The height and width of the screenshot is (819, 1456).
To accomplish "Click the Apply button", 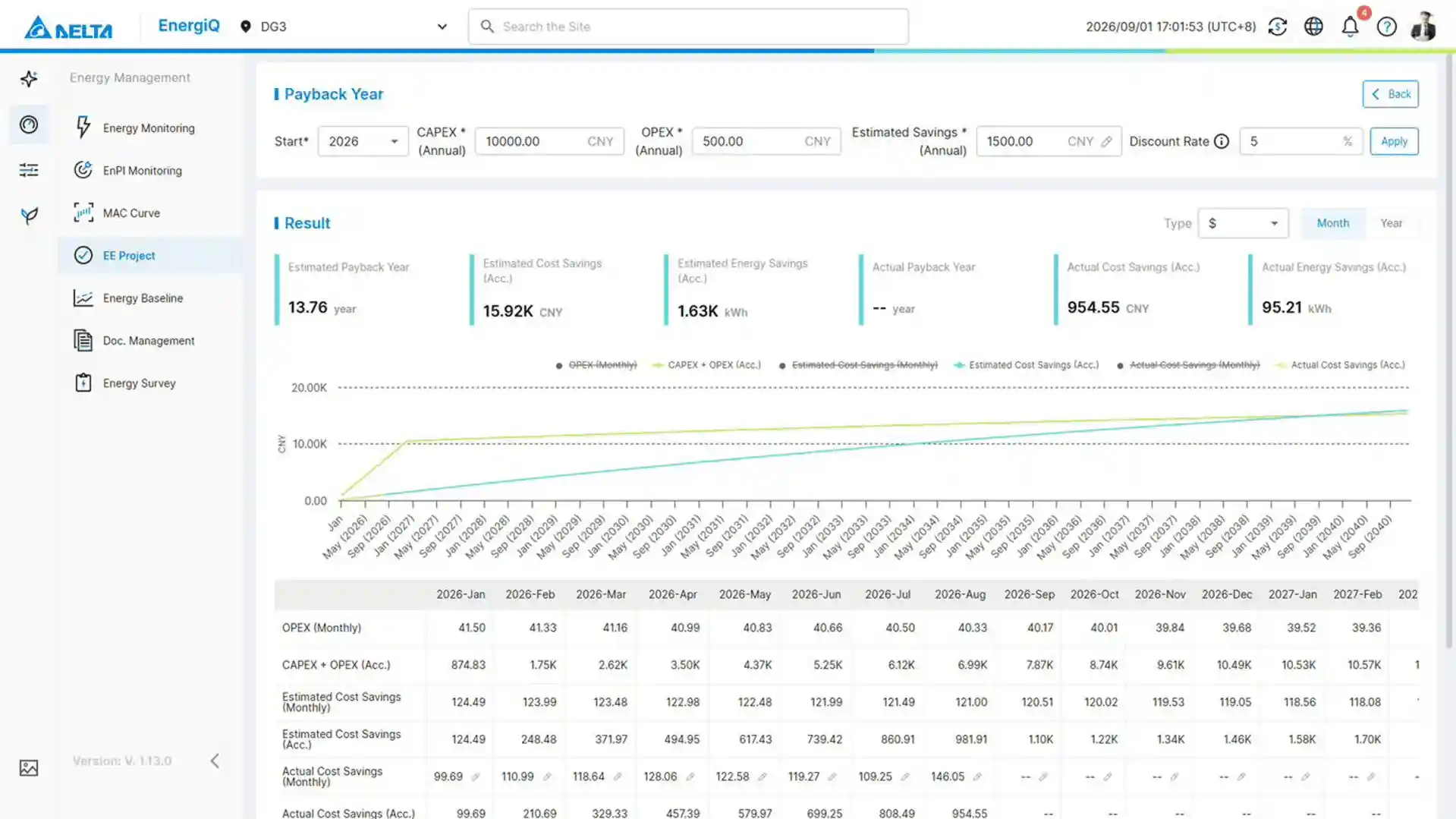I will point(1394,141).
